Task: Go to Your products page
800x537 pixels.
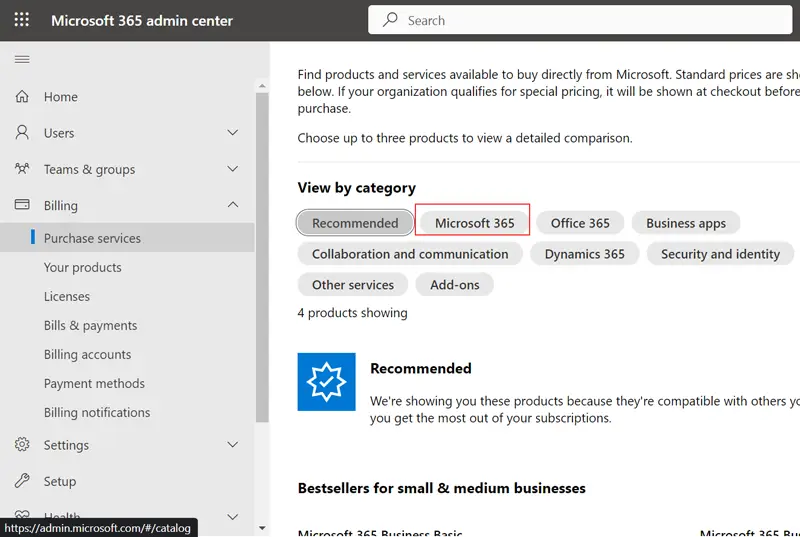Action: 82,267
